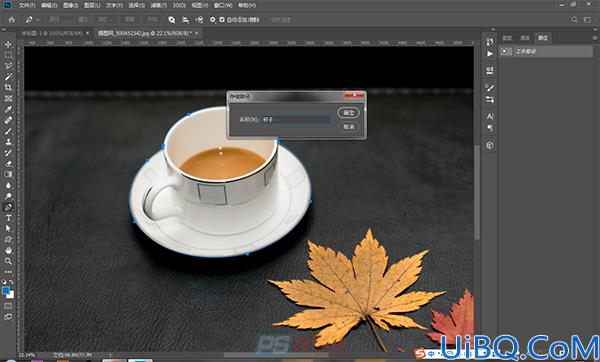The image size is (600, 362).
Task: Select the Blur tool
Action: 8,185
